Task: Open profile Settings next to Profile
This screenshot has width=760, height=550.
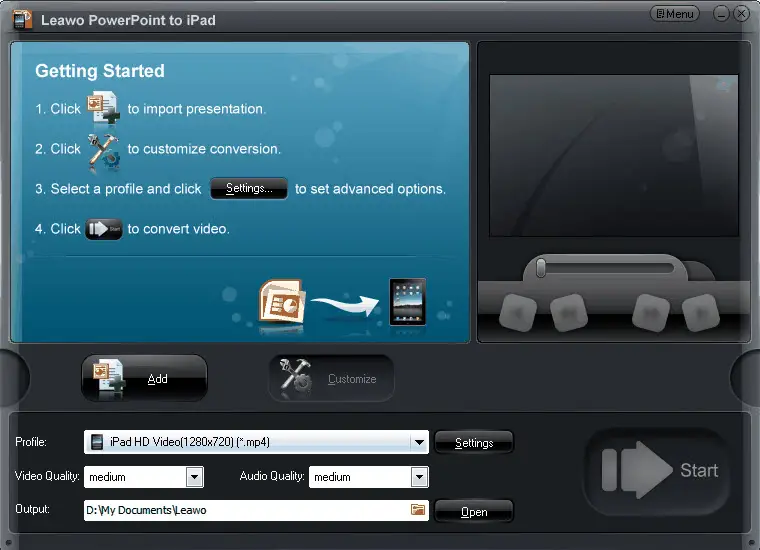Action: pos(474,442)
